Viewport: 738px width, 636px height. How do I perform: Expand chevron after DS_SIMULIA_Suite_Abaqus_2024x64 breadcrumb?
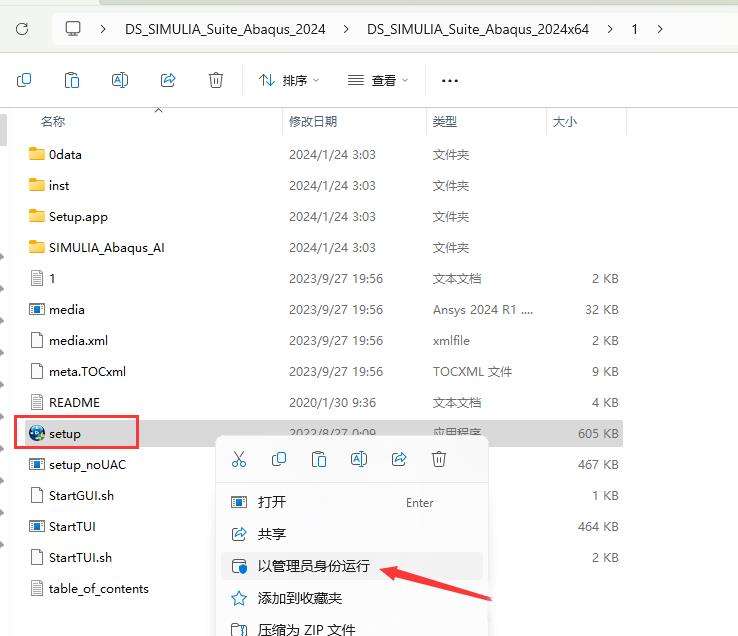click(610, 29)
